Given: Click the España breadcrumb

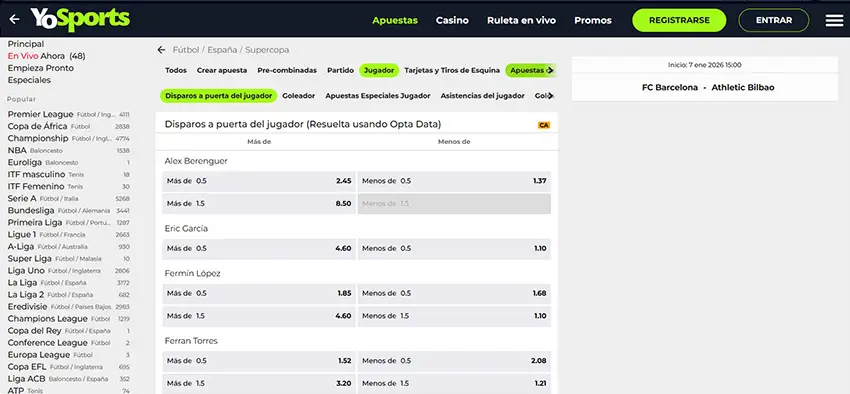Looking at the screenshot, I should [x=222, y=50].
